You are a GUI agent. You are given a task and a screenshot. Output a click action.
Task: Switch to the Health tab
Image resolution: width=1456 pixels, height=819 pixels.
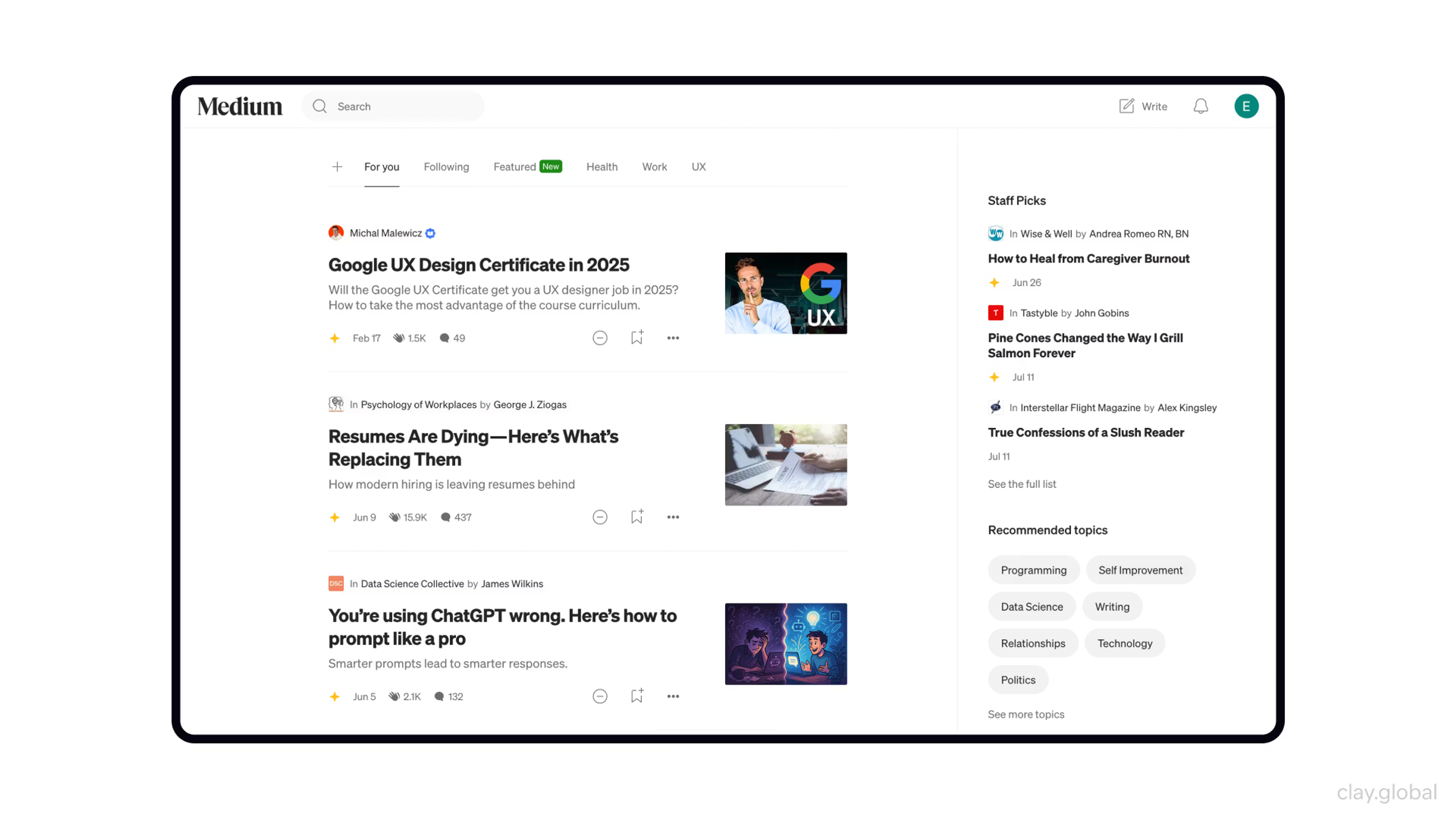coord(602,167)
